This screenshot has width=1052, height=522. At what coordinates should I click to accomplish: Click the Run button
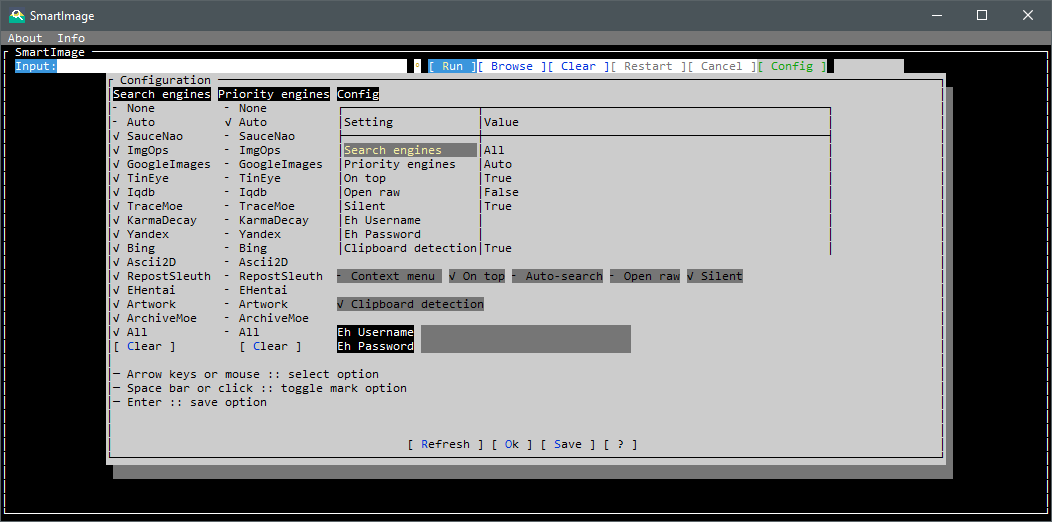tap(452, 66)
